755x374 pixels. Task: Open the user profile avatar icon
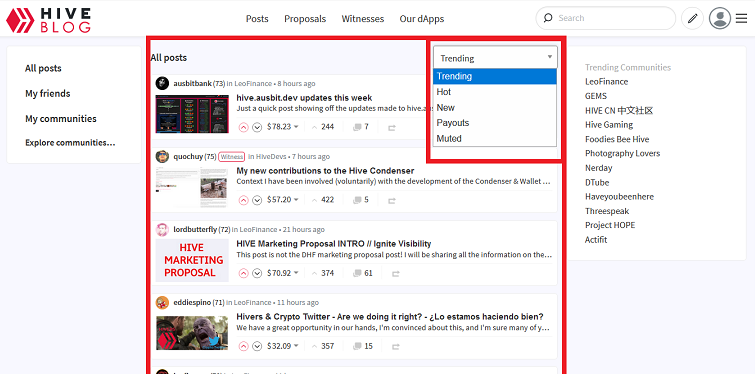pos(720,19)
